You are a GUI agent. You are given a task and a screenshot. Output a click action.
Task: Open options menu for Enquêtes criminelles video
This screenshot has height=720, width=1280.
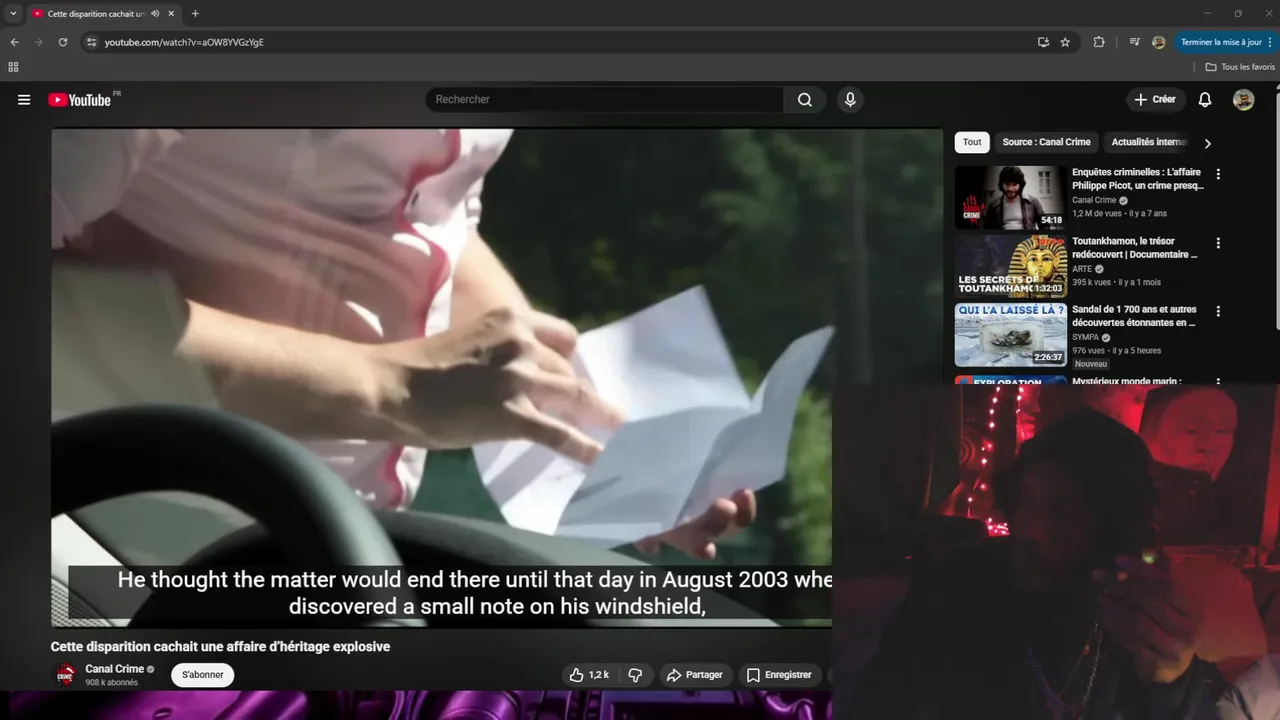[1218, 174]
